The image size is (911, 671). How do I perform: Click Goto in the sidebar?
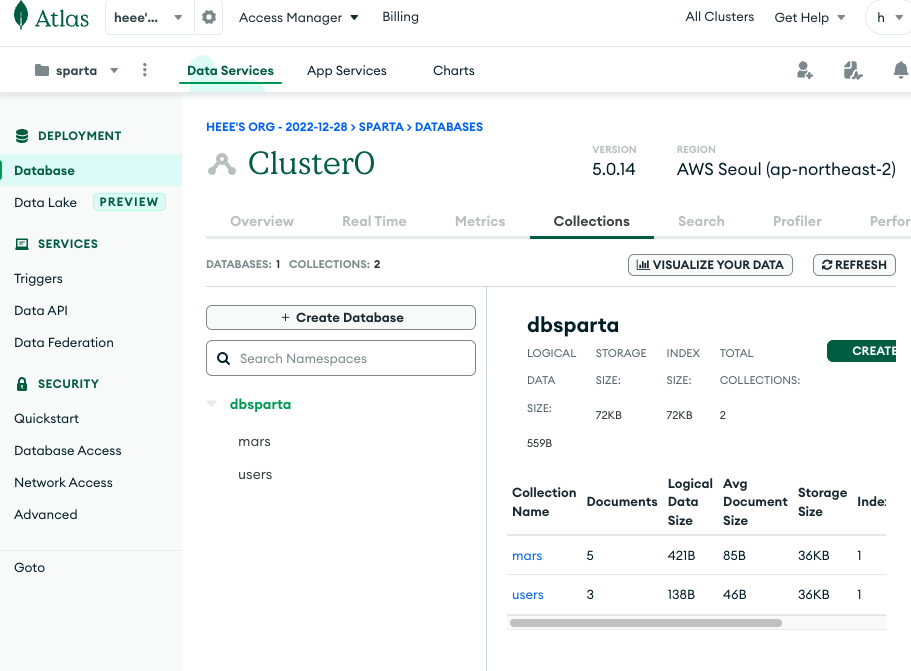[30, 568]
